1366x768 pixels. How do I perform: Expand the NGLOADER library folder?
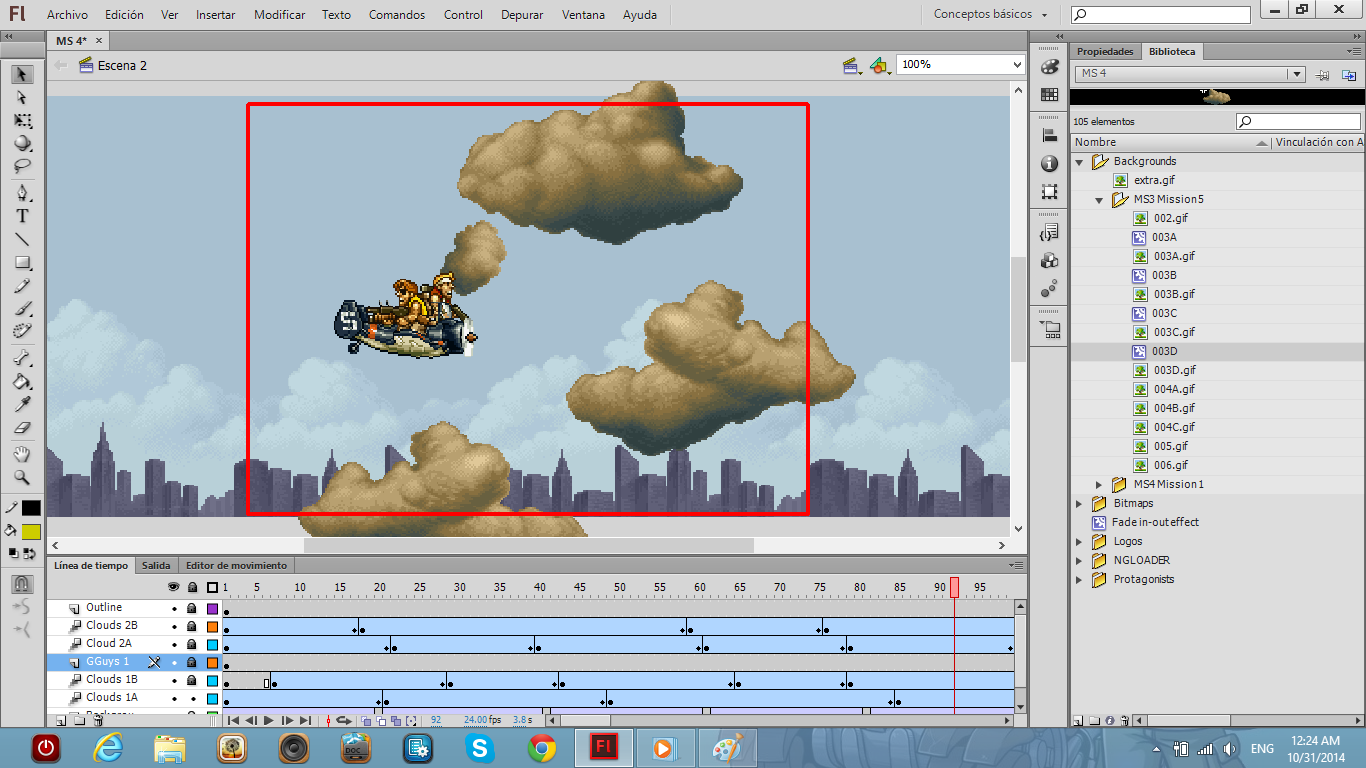(1079, 560)
